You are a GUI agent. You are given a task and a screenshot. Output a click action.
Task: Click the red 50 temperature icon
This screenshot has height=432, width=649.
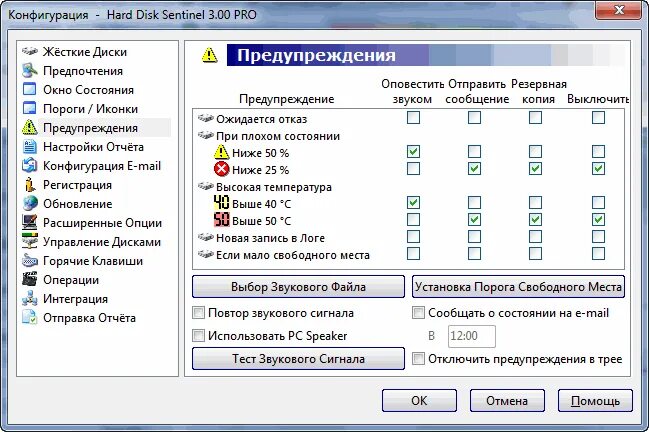pyautogui.click(x=222, y=221)
